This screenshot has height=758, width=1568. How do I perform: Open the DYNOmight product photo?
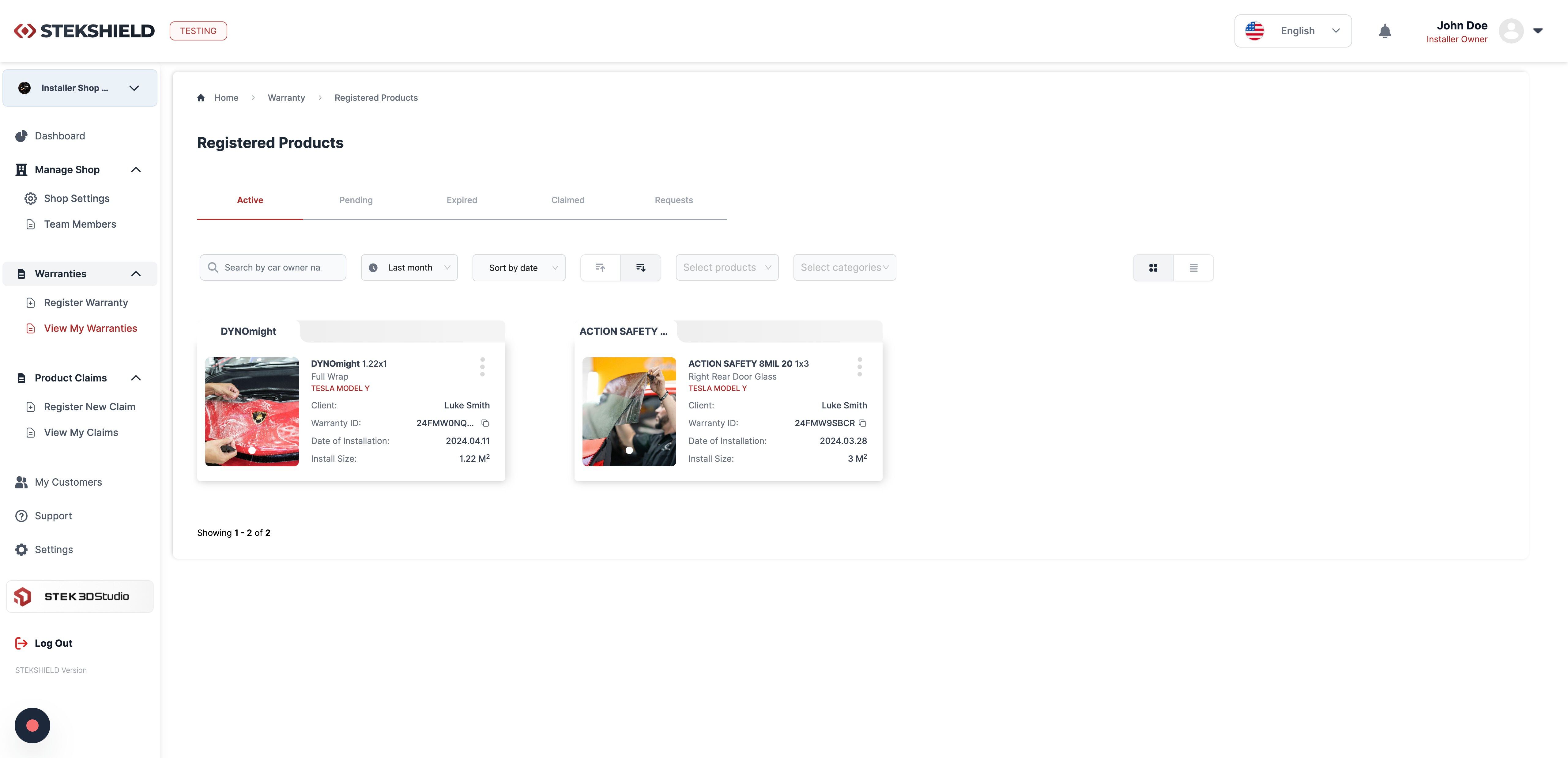[252, 411]
